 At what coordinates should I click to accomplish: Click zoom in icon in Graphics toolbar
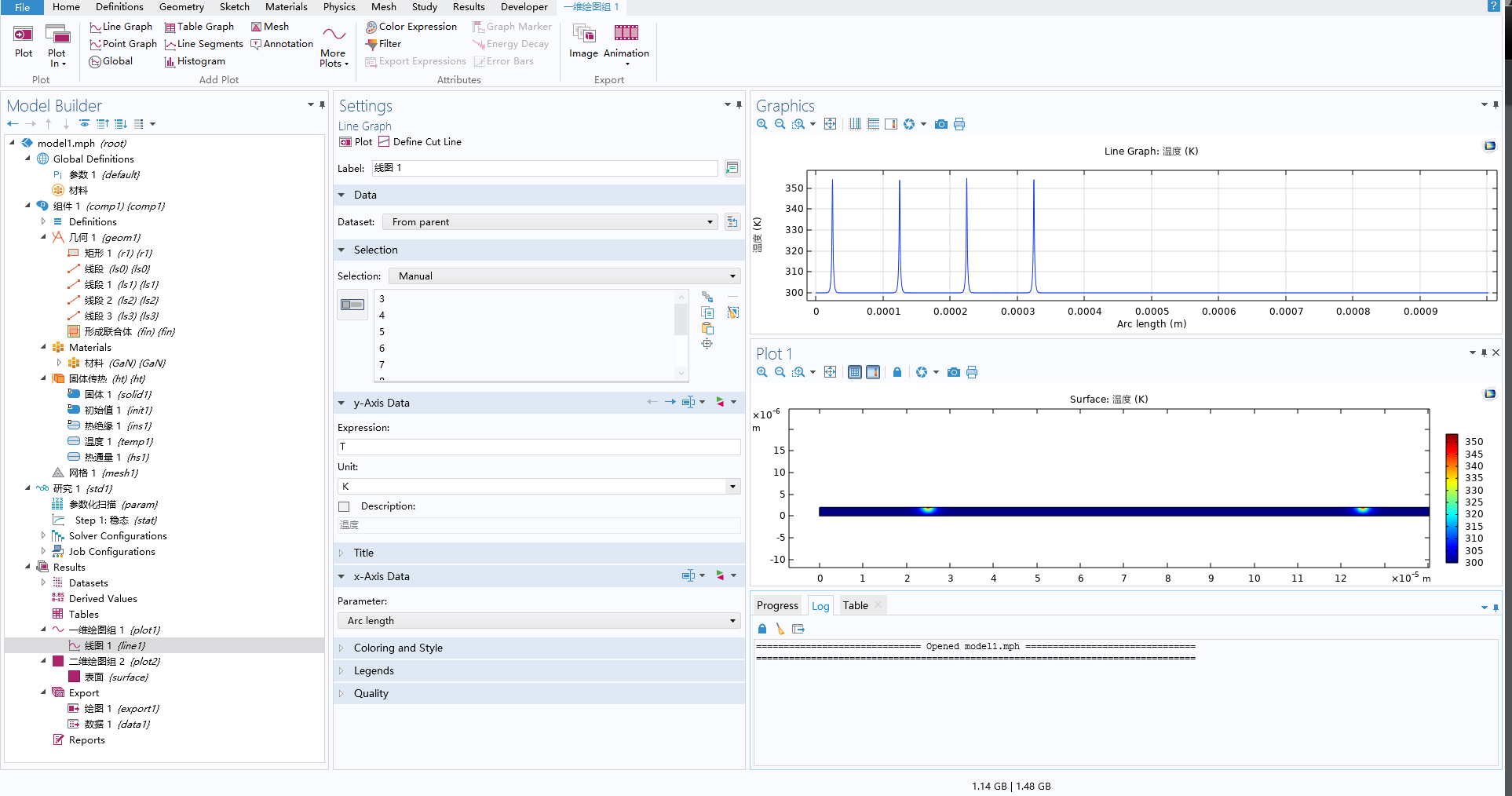761,124
